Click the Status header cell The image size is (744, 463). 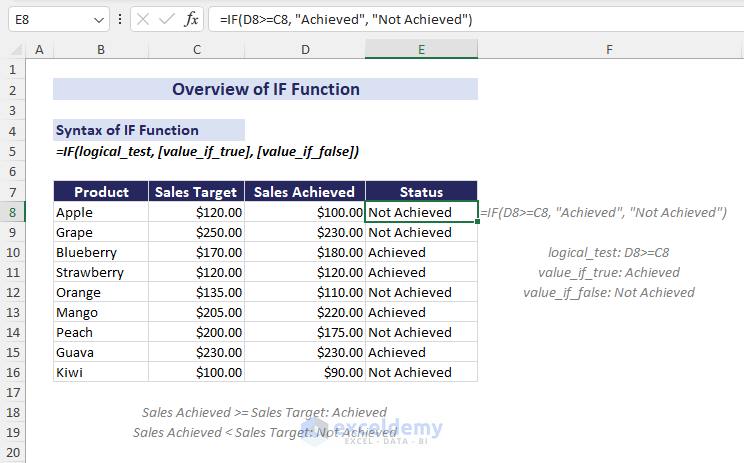point(421,192)
